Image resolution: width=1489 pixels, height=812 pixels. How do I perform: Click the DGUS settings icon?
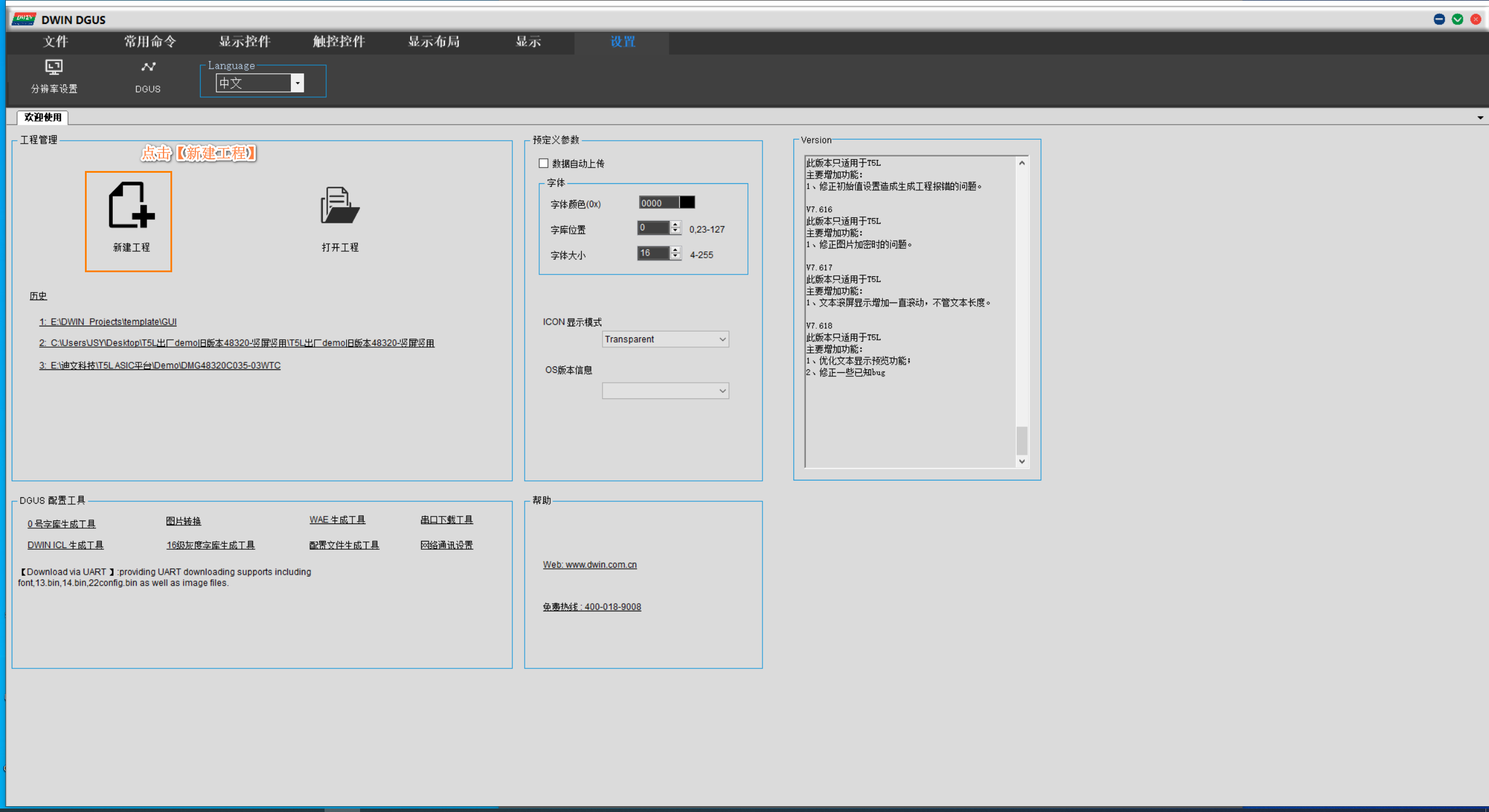(x=148, y=76)
